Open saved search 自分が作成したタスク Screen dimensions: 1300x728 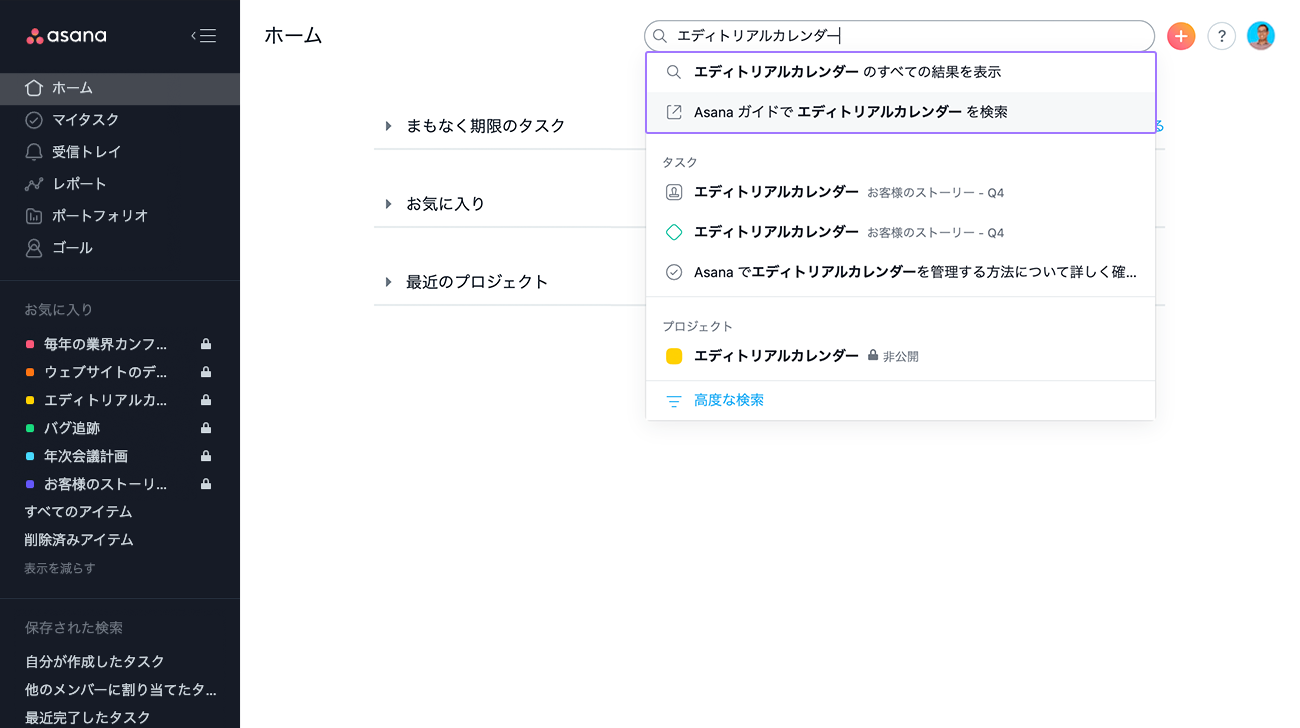(x=95, y=662)
